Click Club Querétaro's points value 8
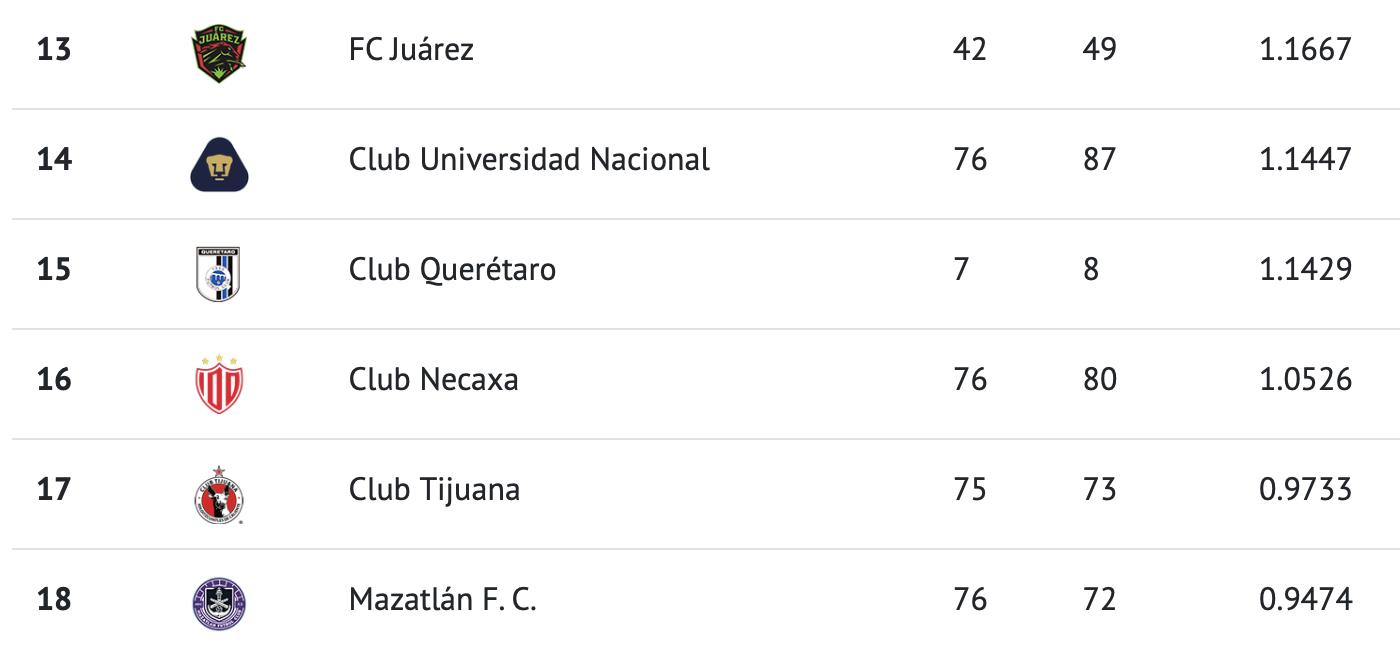1400x660 pixels. click(1090, 270)
